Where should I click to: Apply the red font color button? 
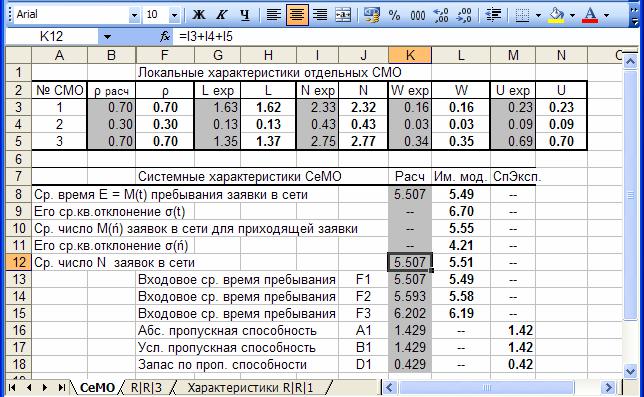click(x=590, y=15)
